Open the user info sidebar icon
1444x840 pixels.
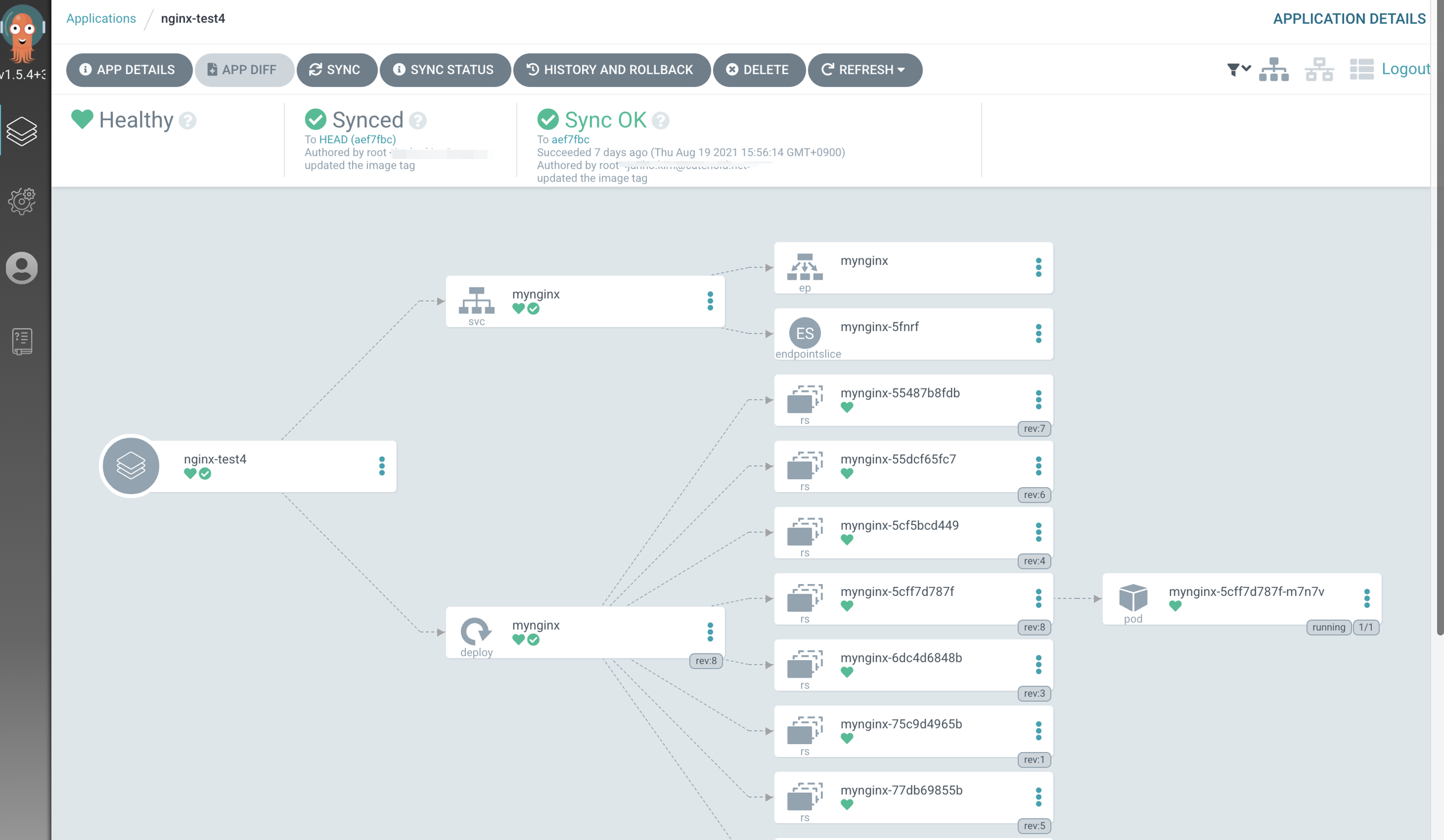[22, 267]
